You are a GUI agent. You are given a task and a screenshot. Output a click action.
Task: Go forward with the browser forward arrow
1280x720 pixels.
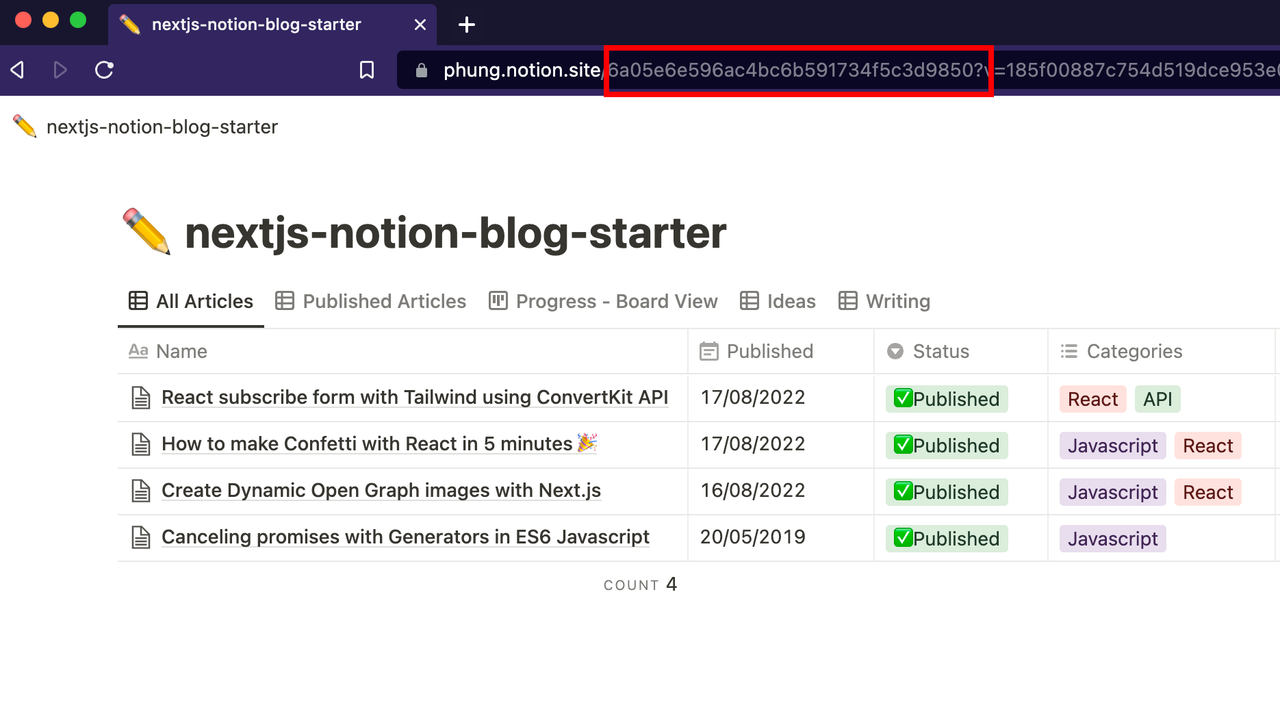60,70
